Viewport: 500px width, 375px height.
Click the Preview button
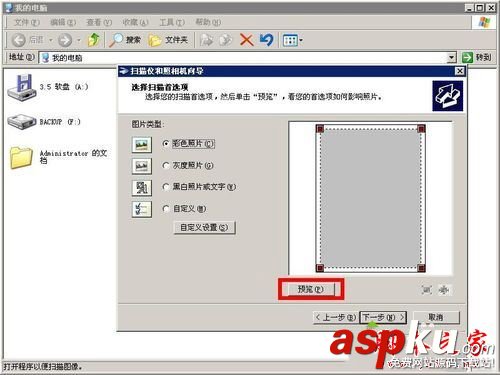(x=310, y=289)
